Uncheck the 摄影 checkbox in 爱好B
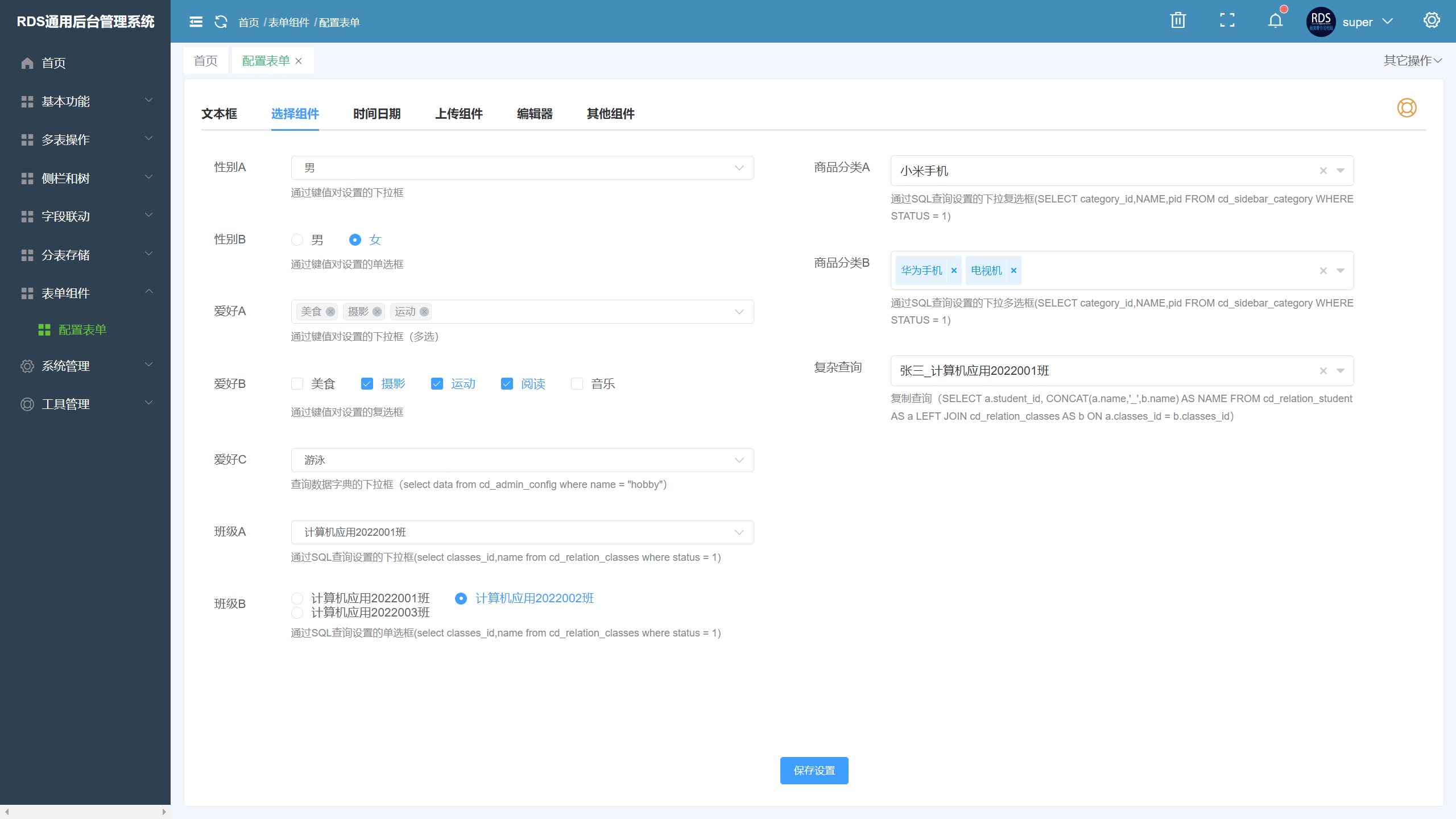Viewport: 1456px width, 819px height. tap(367, 384)
